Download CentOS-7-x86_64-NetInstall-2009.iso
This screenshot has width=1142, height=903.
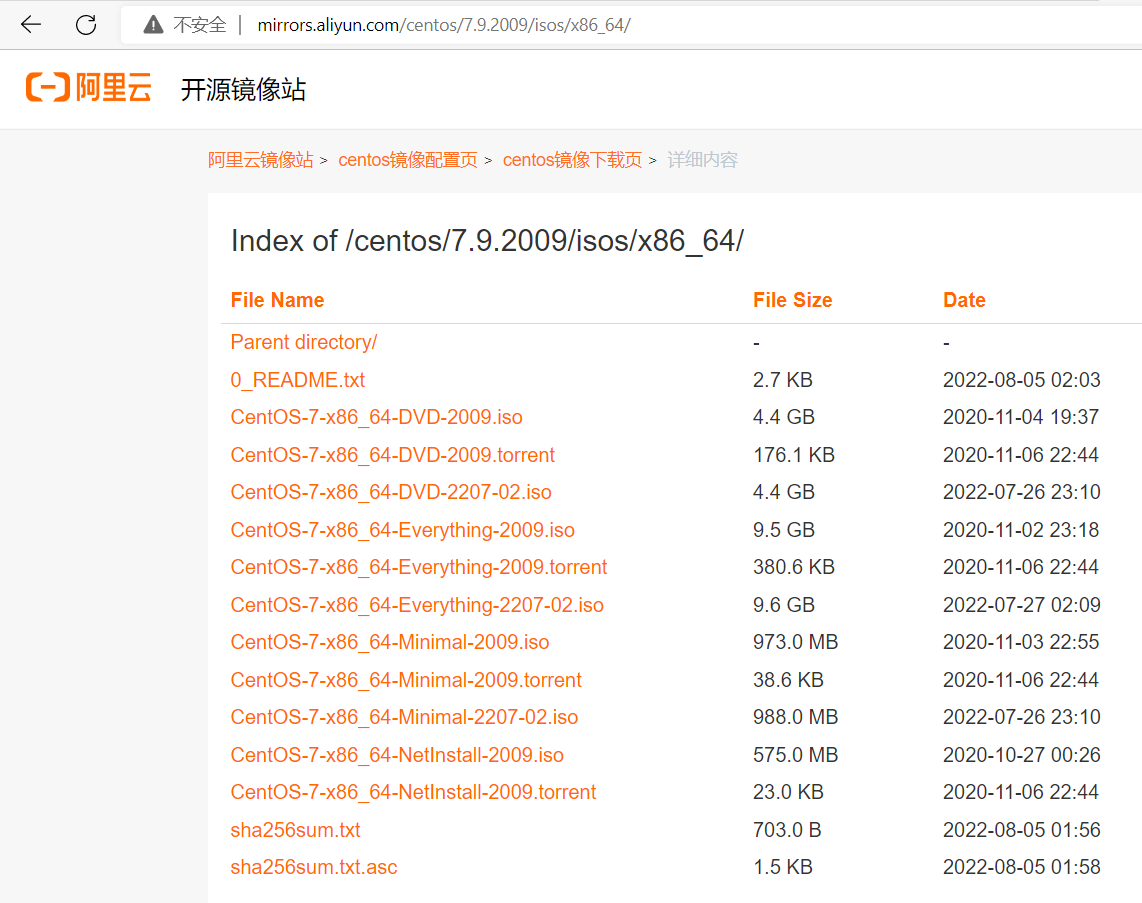pyautogui.click(x=397, y=755)
